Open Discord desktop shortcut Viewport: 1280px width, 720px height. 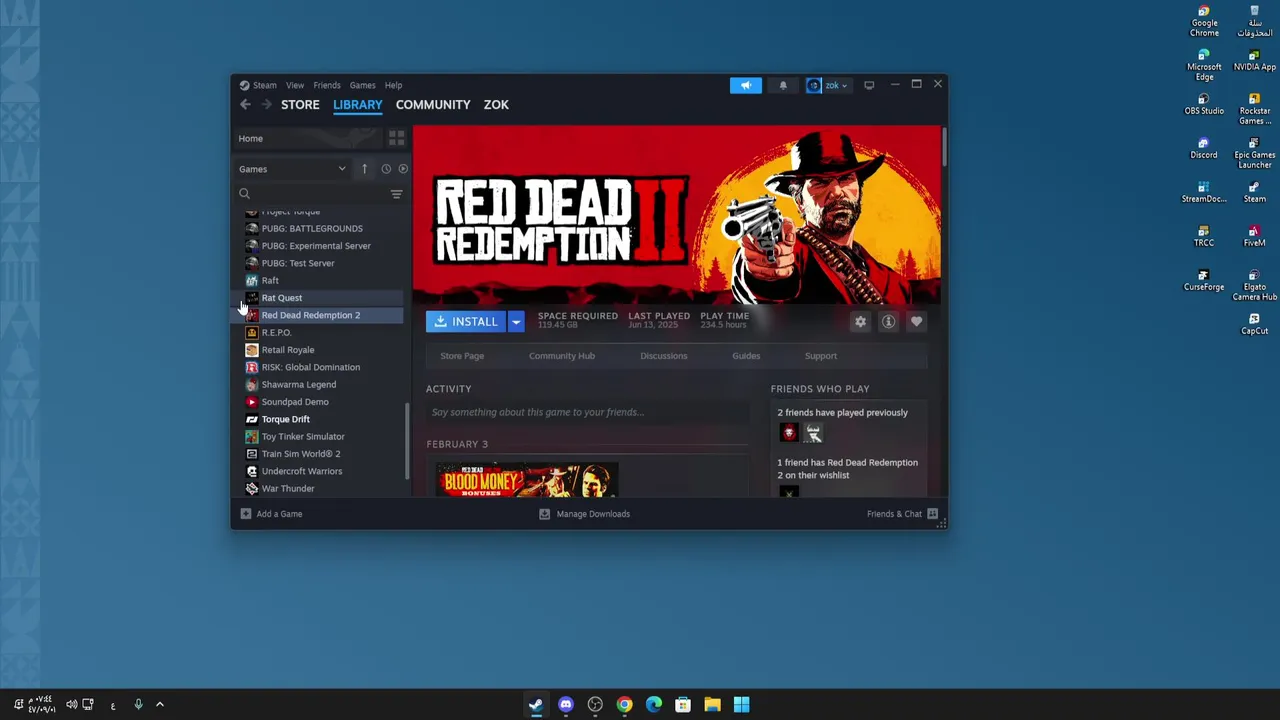click(1204, 149)
